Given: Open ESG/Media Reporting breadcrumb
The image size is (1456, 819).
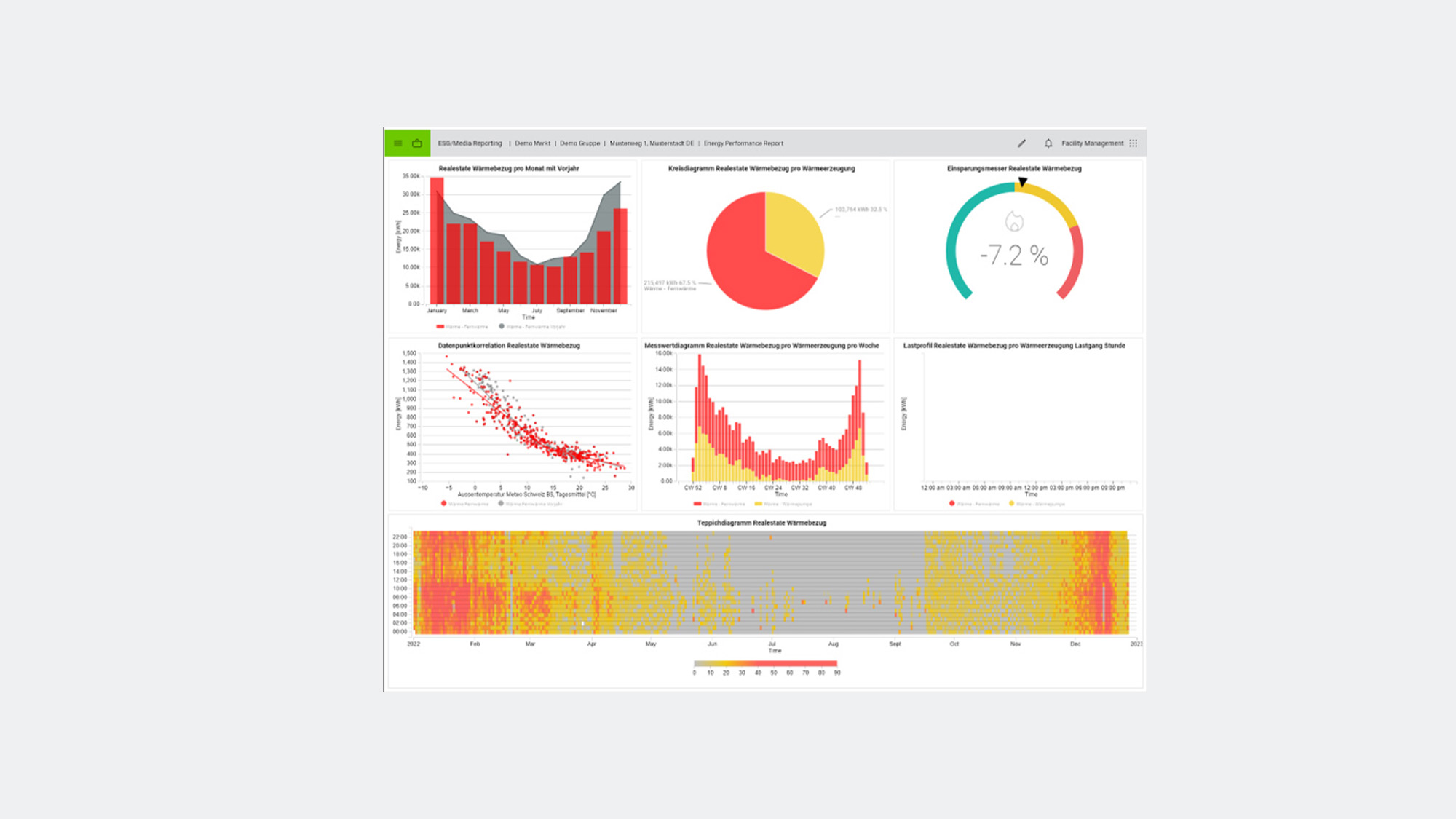Looking at the screenshot, I should click(x=470, y=143).
